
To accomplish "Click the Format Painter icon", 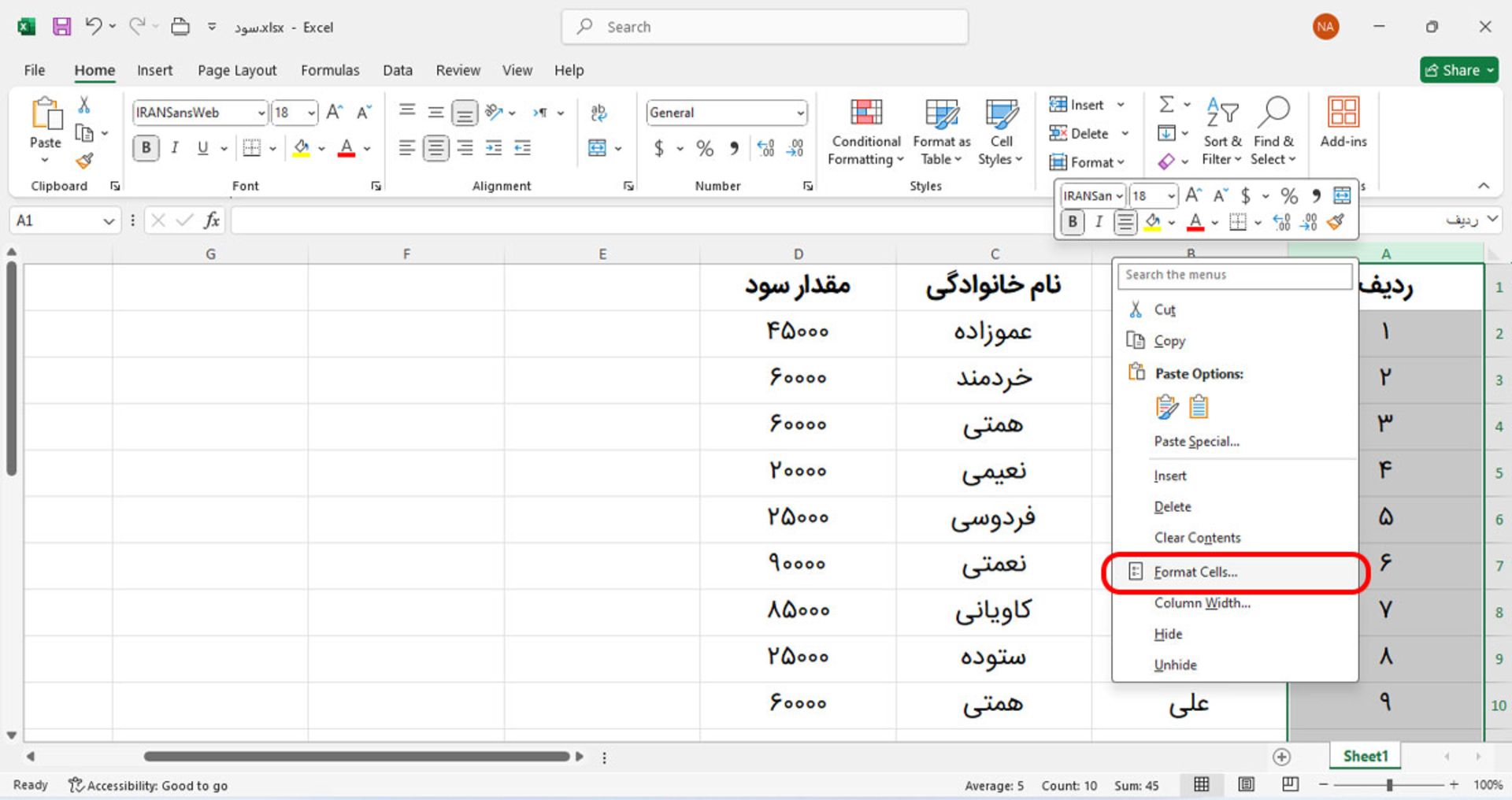I will tap(84, 161).
